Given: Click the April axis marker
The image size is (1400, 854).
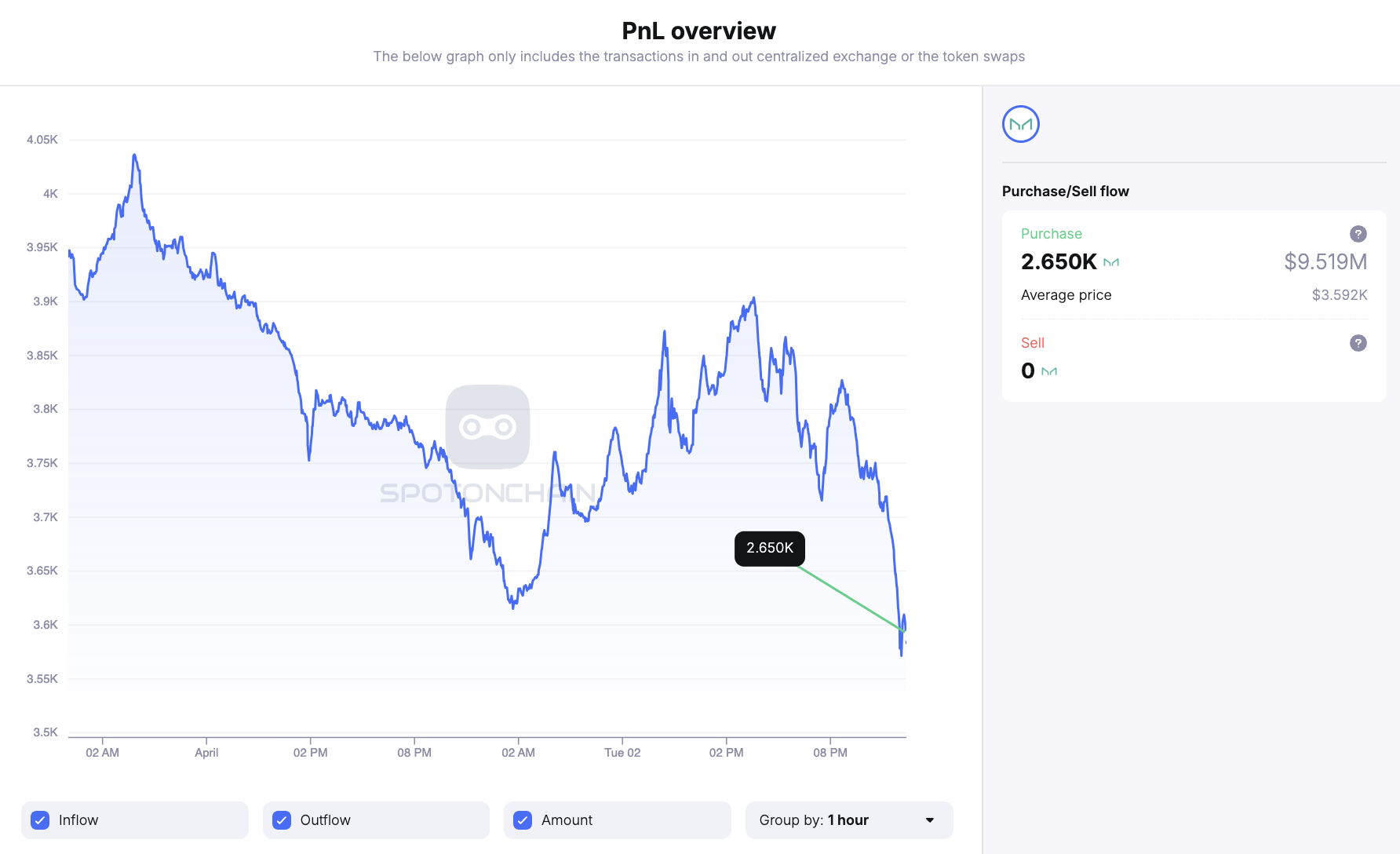Looking at the screenshot, I should click(x=206, y=753).
